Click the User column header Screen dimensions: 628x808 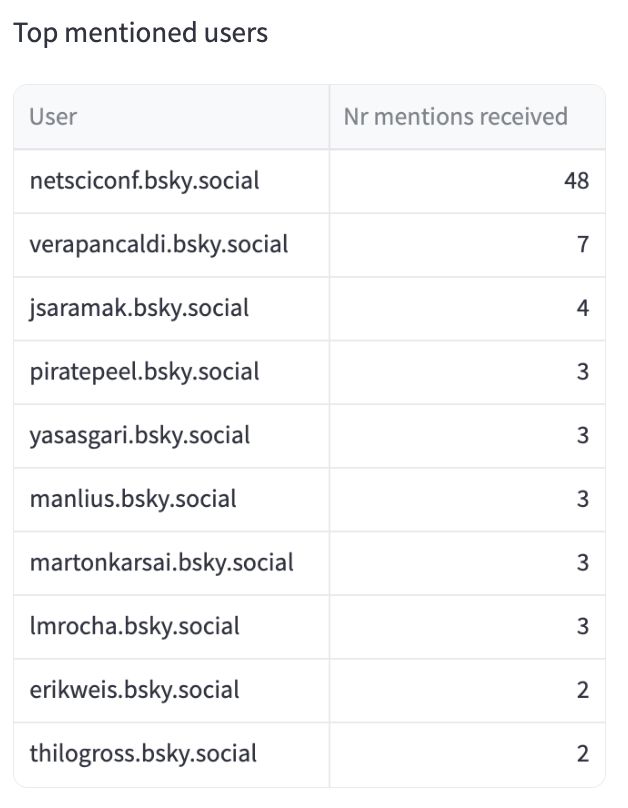point(172,117)
